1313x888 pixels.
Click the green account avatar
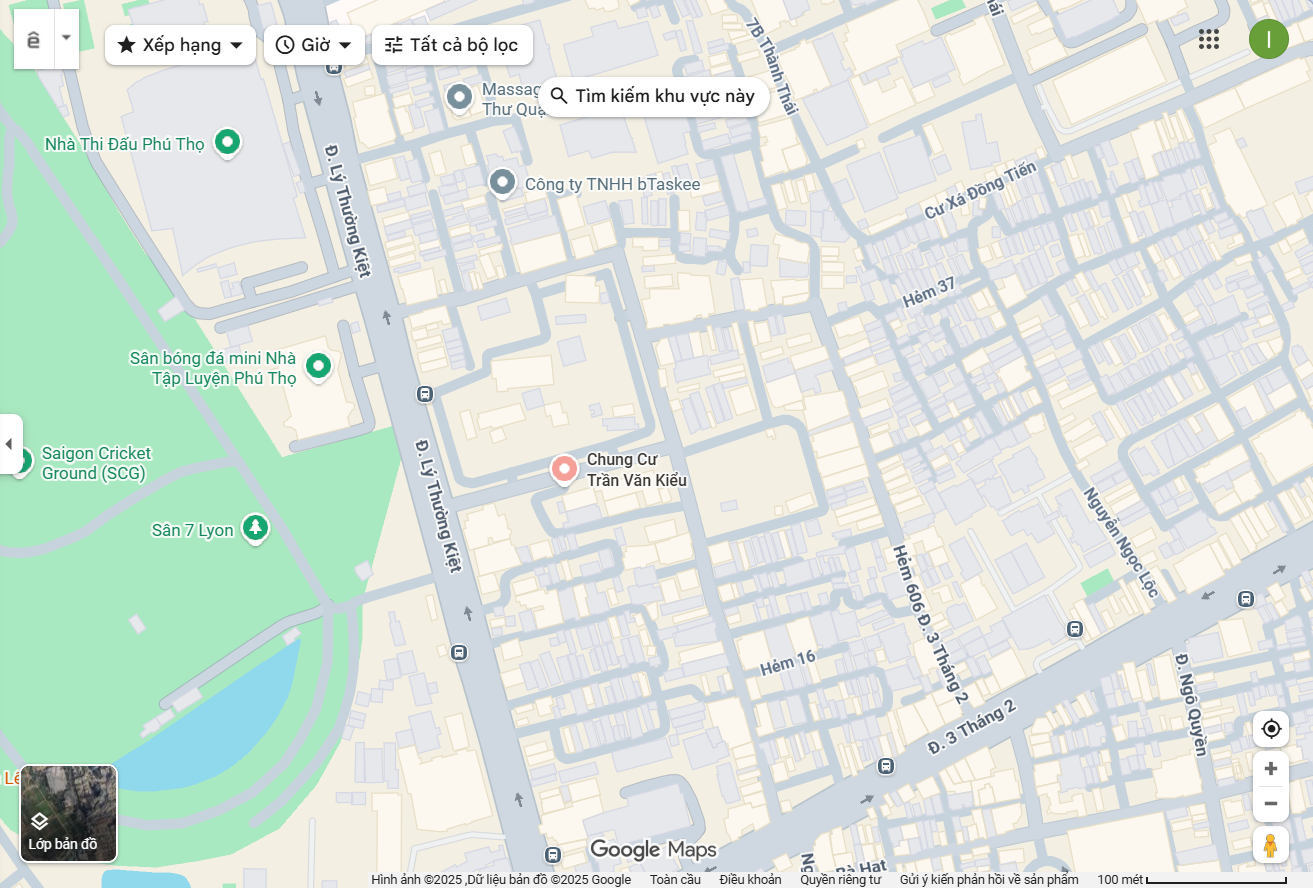pyautogui.click(x=1269, y=39)
